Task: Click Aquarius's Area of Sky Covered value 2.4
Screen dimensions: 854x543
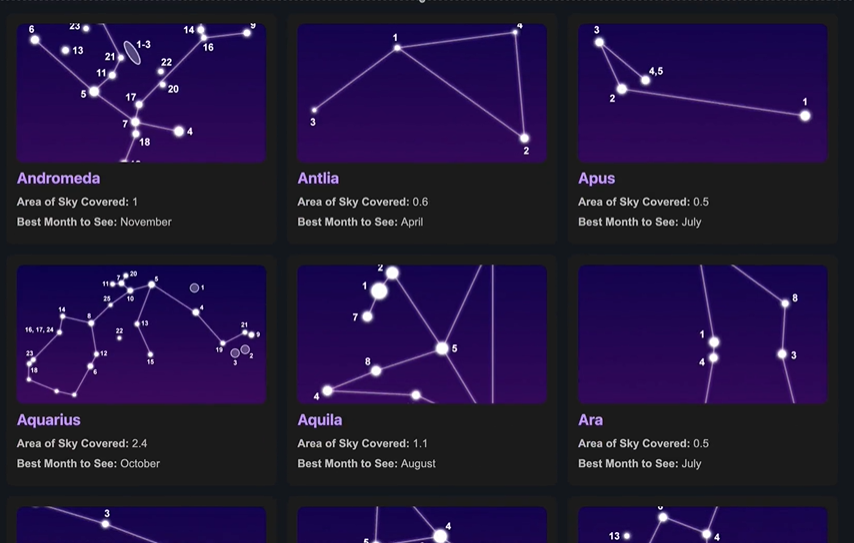Action: [x=140, y=443]
